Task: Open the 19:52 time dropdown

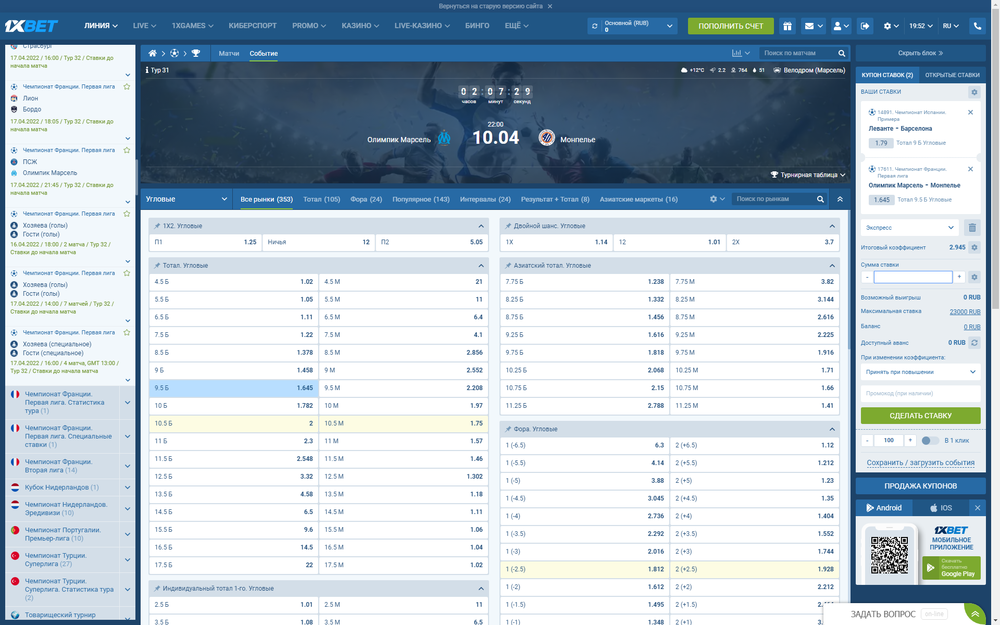Action: coord(921,26)
